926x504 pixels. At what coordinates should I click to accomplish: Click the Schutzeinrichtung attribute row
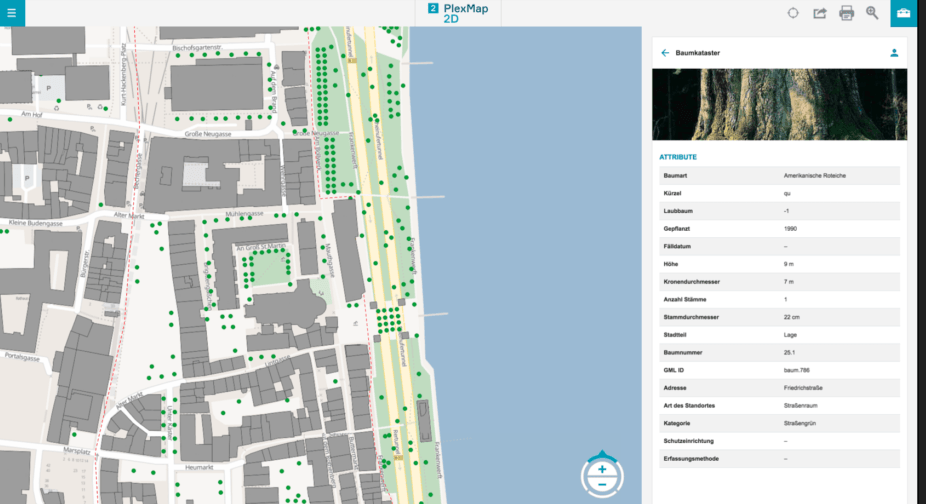[x=780, y=441]
